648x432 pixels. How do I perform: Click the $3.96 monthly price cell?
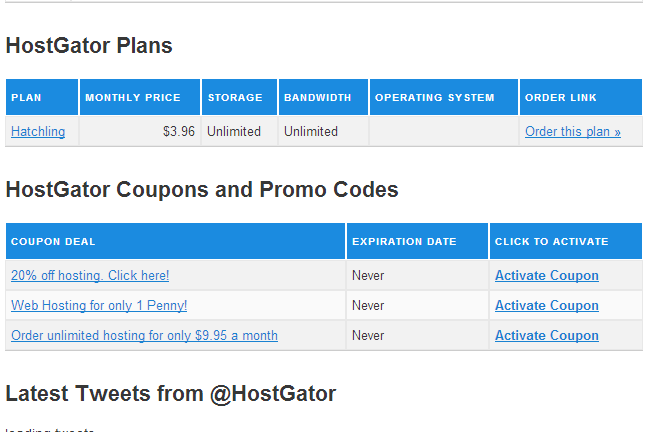click(x=179, y=131)
